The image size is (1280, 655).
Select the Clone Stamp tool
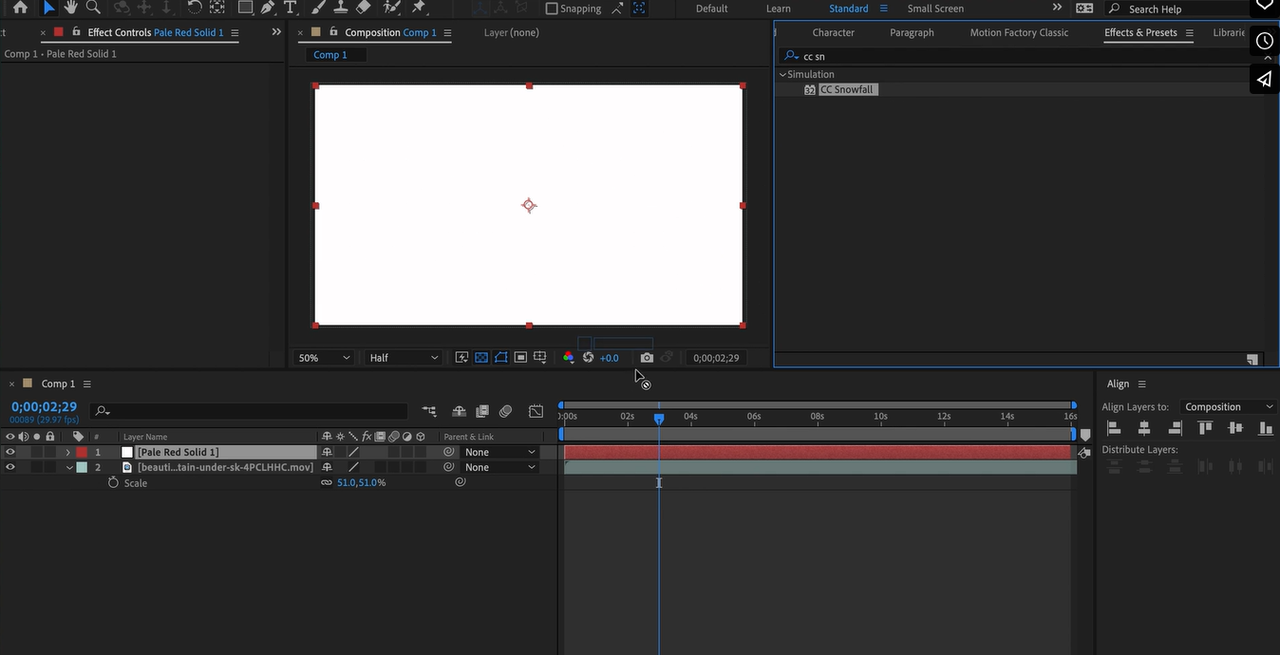[340, 8]
